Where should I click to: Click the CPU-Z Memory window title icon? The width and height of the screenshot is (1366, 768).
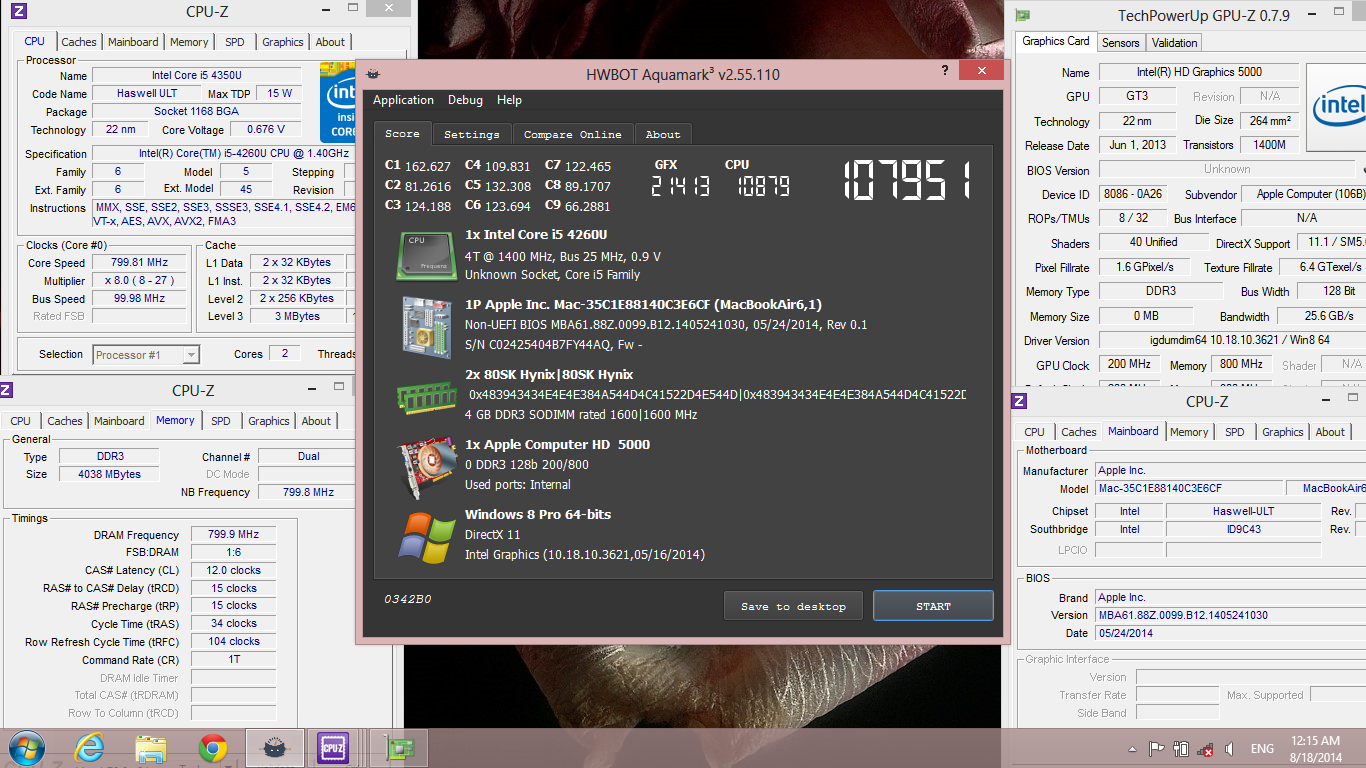click(7, 390)
